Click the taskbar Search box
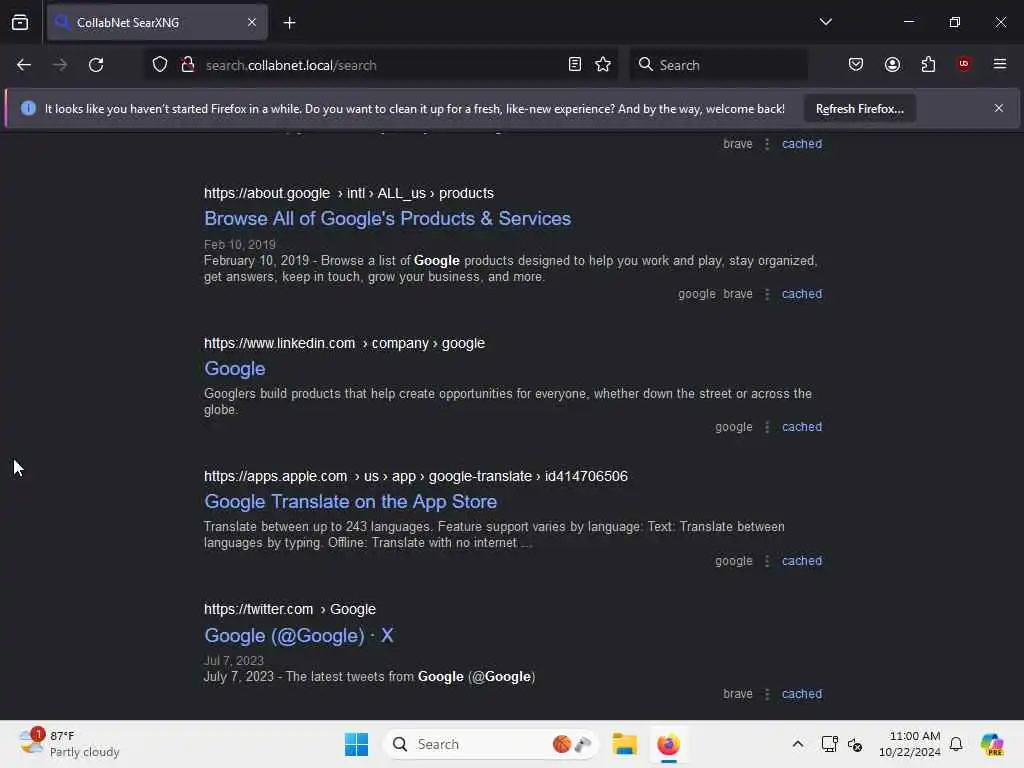 point(490,744)
